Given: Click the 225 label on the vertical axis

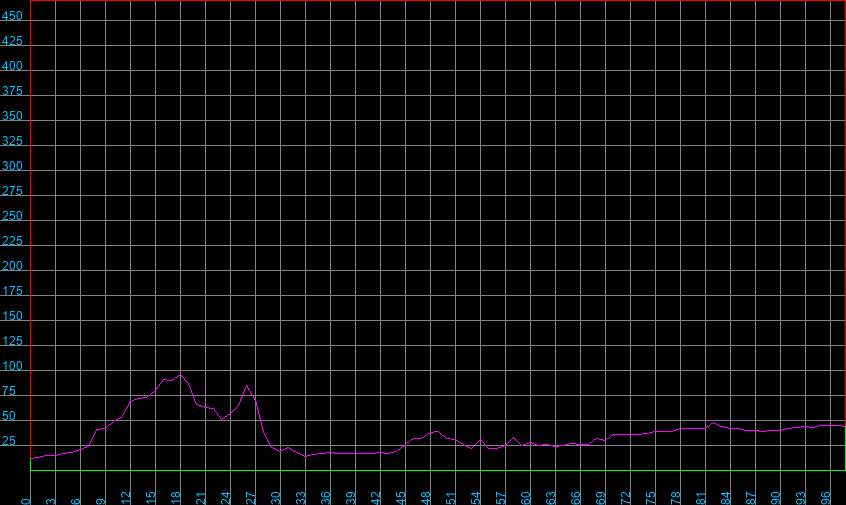Looking at the screenshot, I should point(12,241).
